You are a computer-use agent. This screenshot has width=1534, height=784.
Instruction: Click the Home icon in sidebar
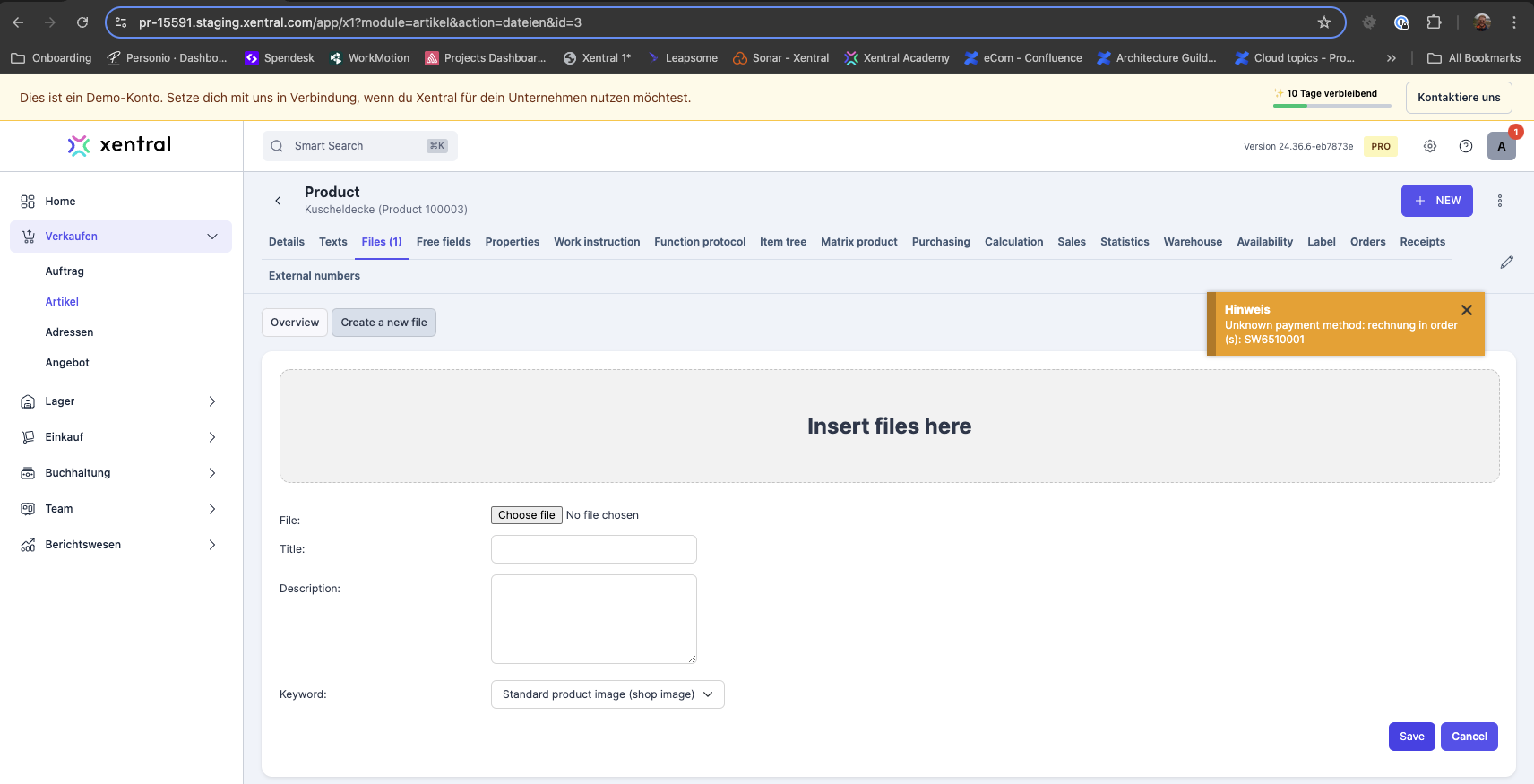pos(28,202)
